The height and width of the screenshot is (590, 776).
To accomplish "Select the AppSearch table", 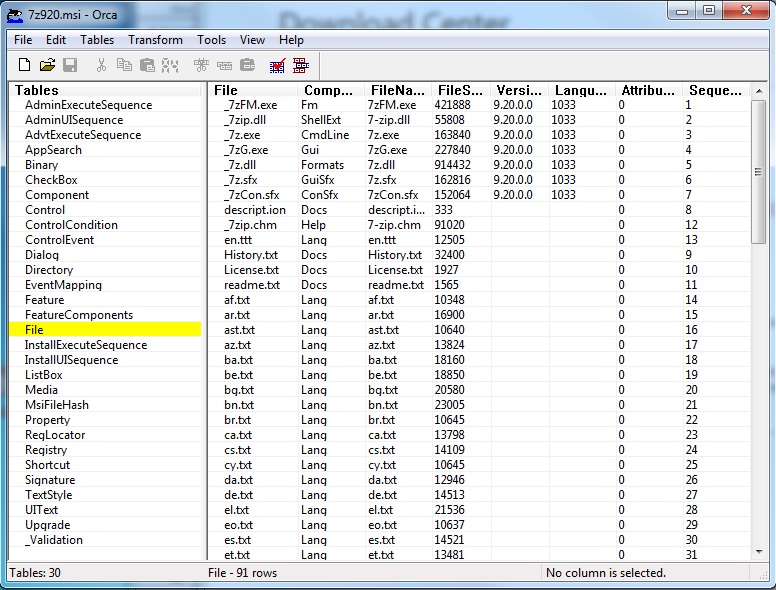I will [53, 149].
